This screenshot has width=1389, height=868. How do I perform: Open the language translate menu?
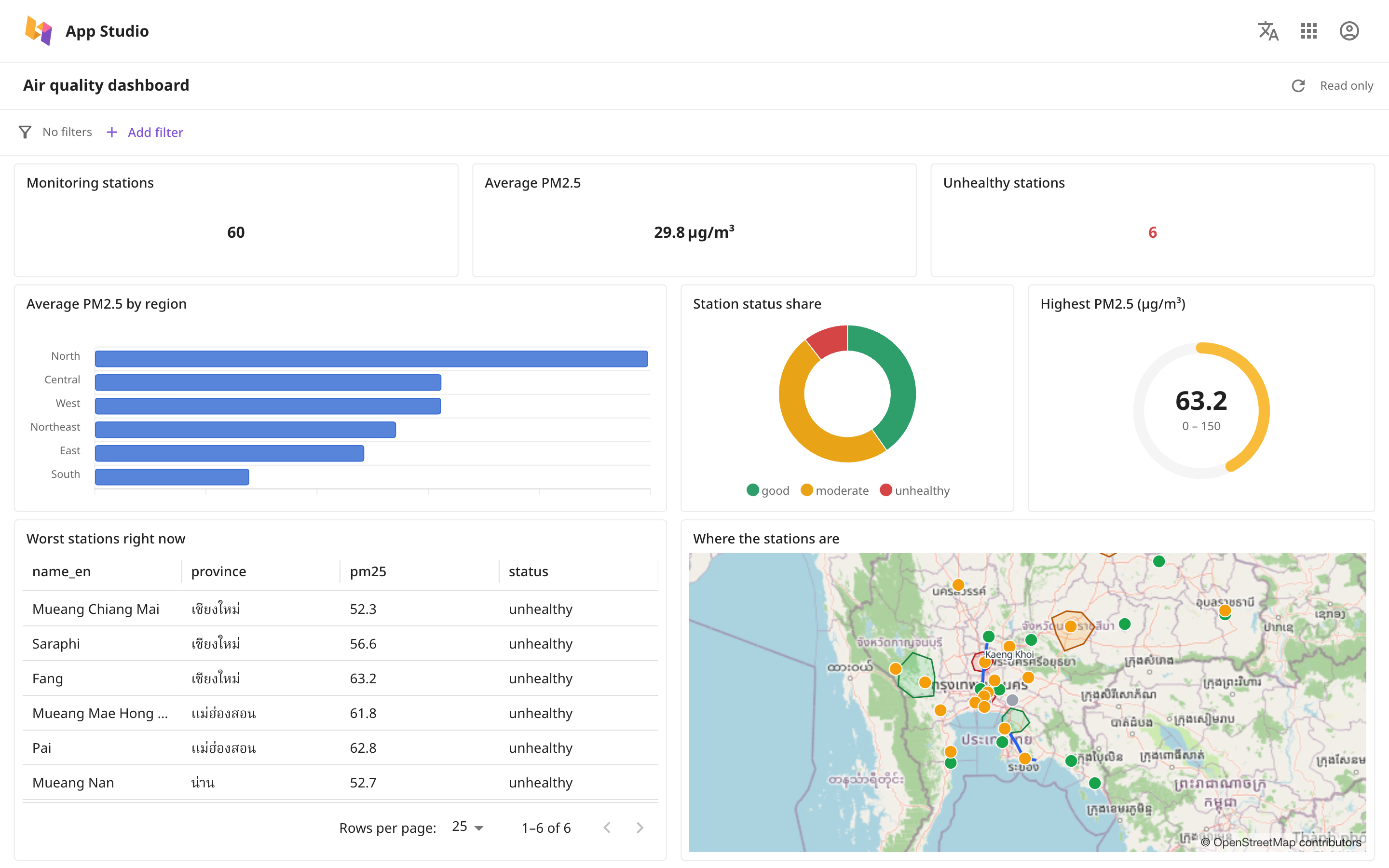coord(1268,31)
